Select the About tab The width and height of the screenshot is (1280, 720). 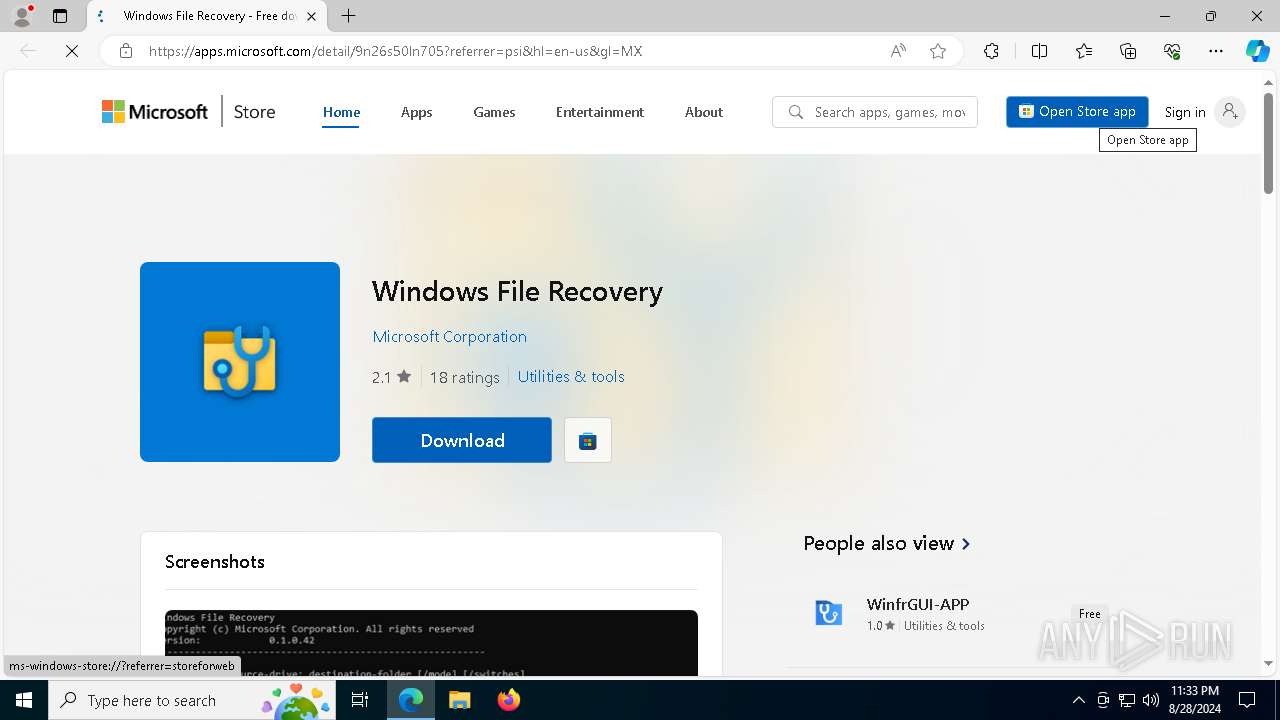[x=704, y=112]
